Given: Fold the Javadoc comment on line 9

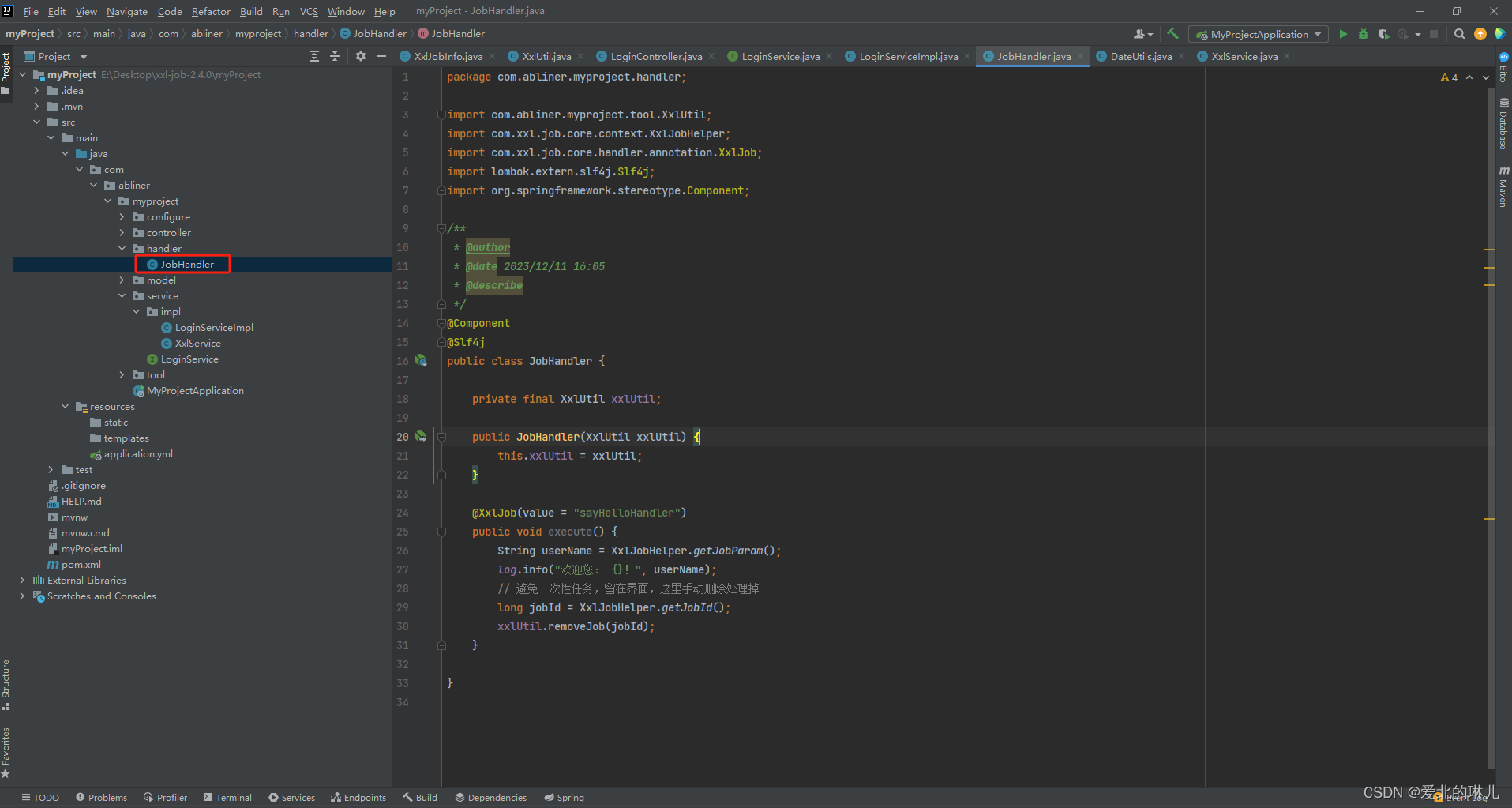Looking at the screenshot, I should coord(441,228).
